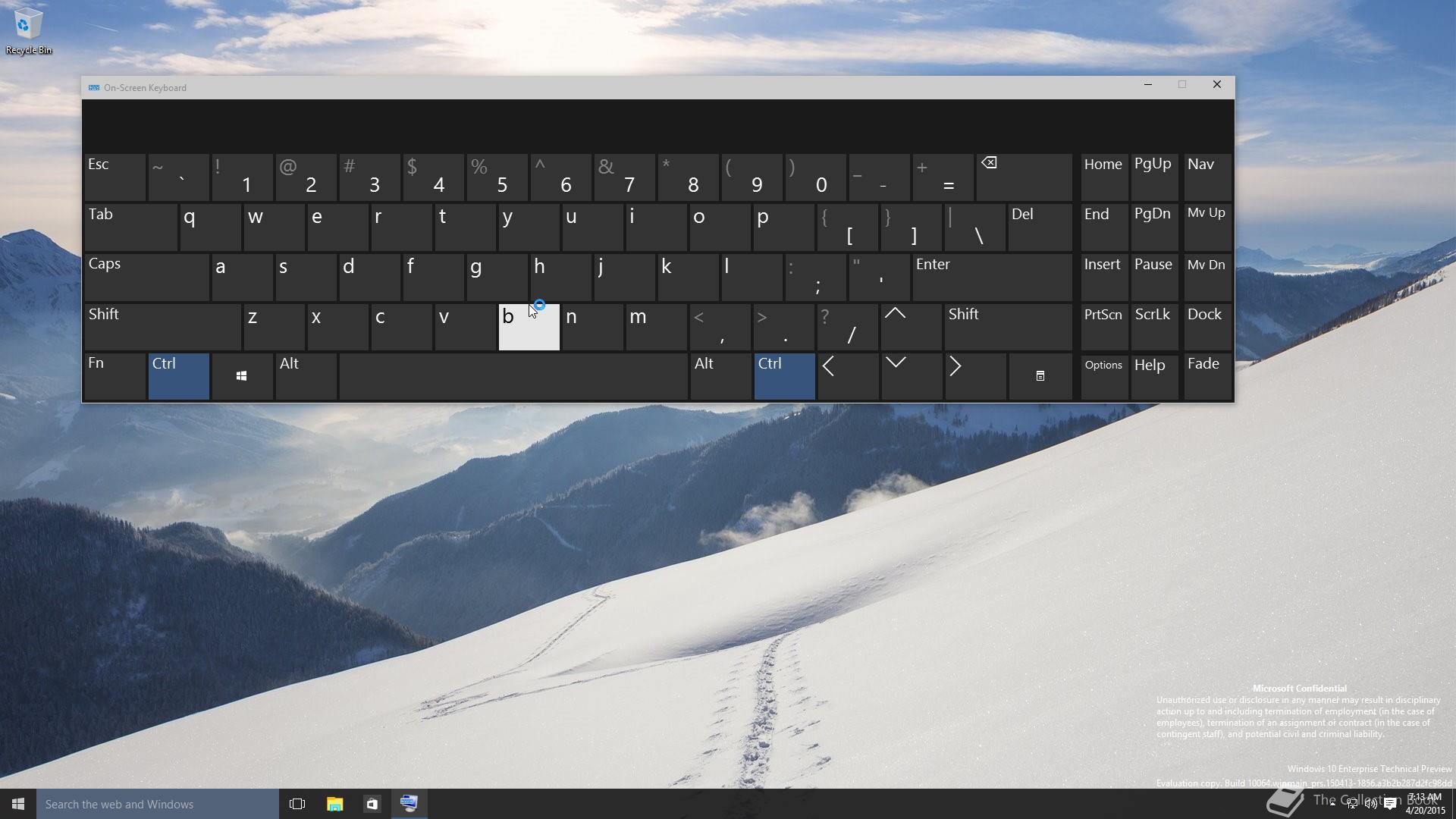Click the Esc key
Screen dimensions: 1456x819
click(x=115, y=177)
